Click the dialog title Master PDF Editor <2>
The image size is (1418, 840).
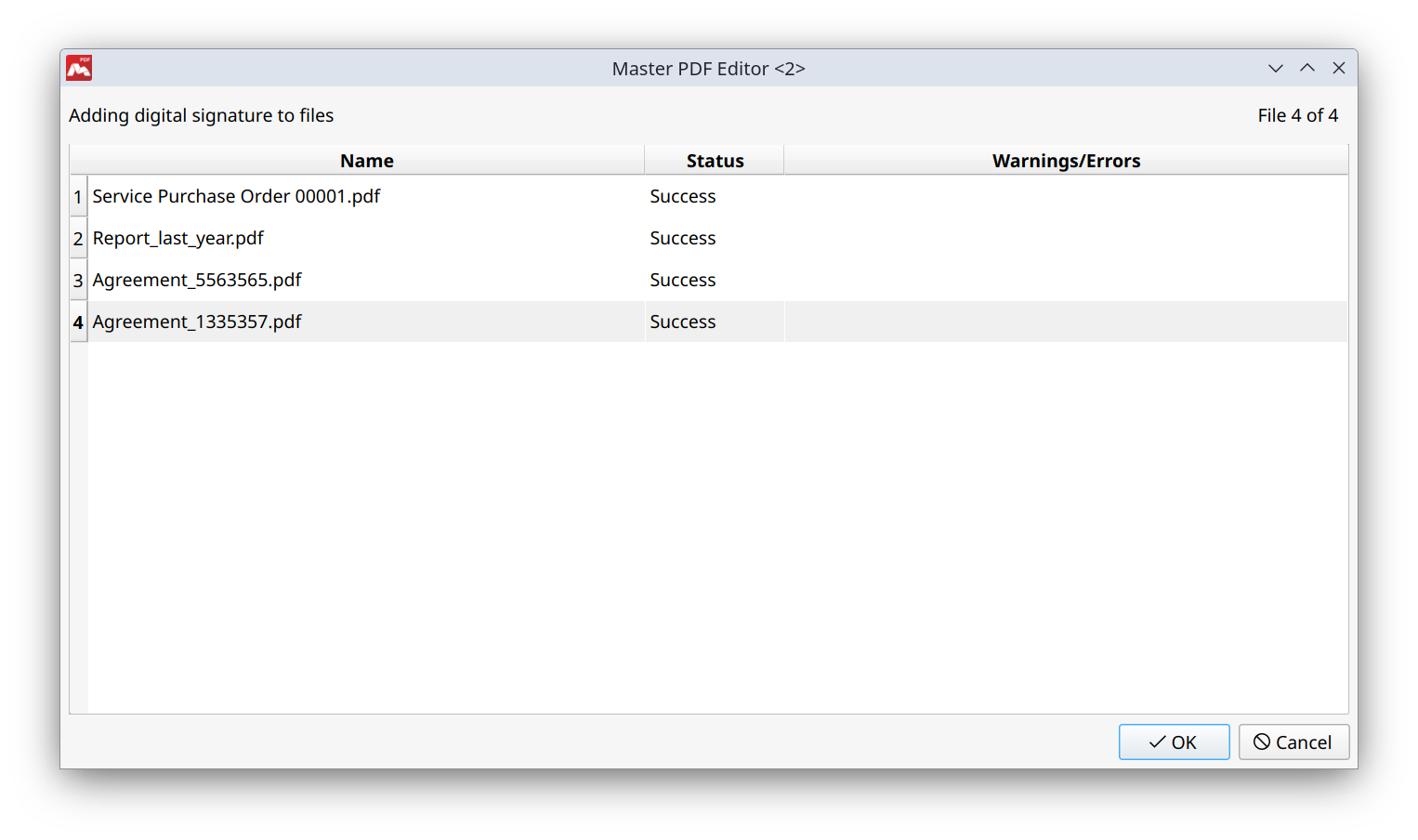[x=708, y=68]
